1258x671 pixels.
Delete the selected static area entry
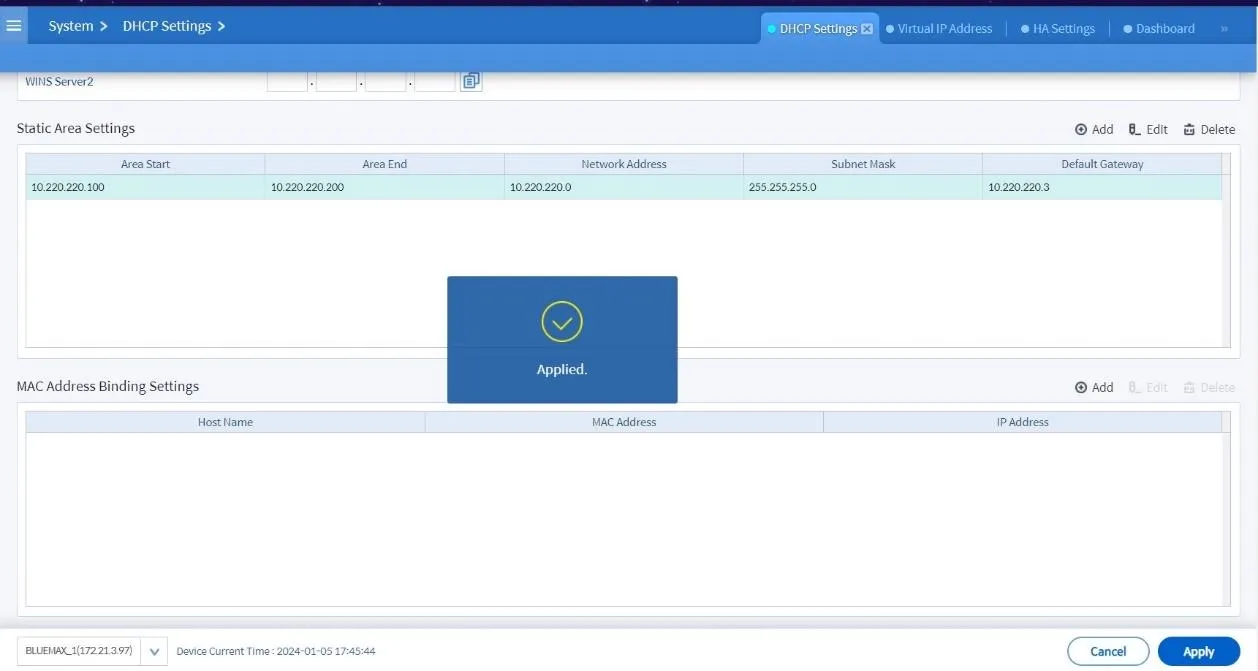(1208, 129)
